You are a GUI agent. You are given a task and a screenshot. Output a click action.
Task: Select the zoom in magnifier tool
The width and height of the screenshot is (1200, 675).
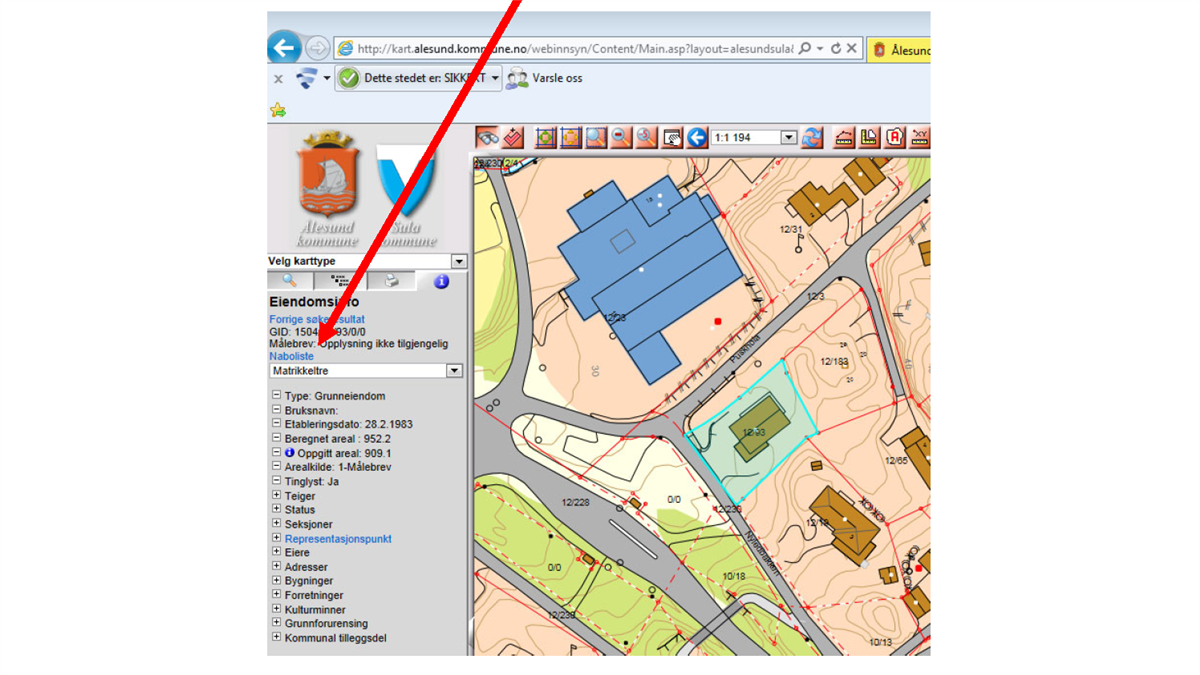click(x=596, y=137)
